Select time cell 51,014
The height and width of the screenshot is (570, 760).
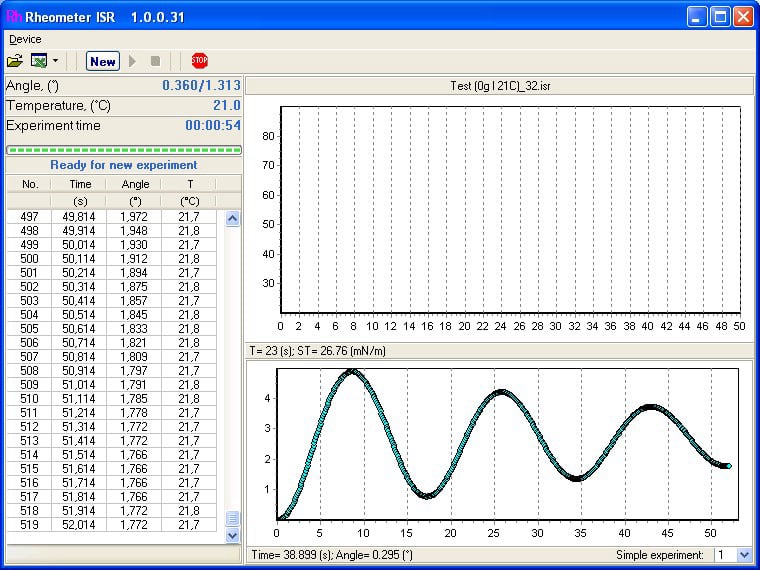click(79, 385)
